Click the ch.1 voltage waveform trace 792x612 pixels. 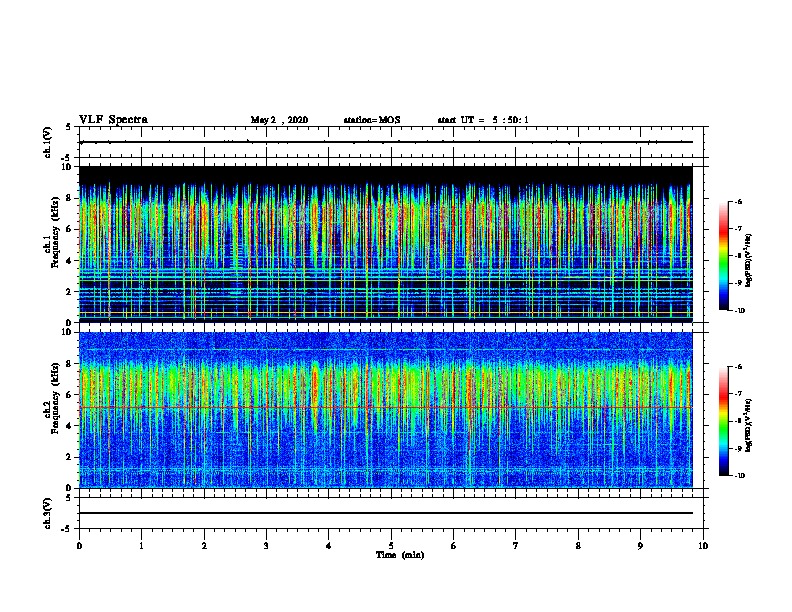point(385,142)
